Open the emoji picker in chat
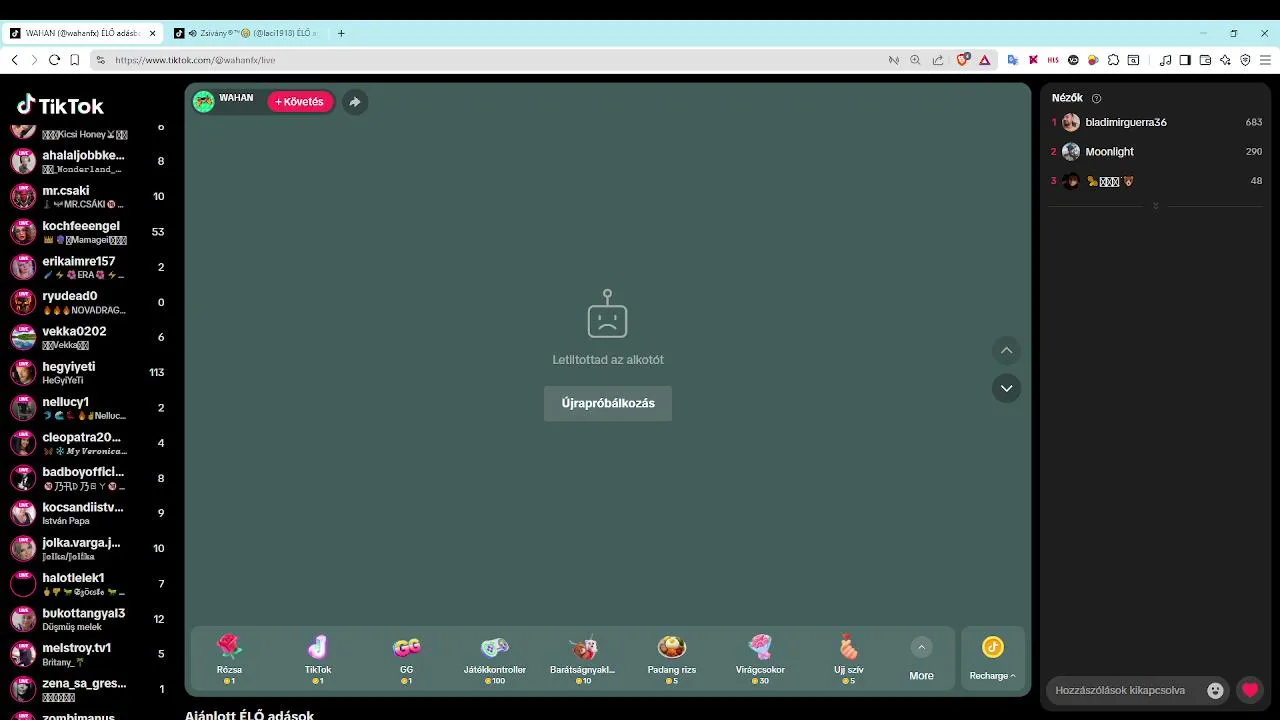This screenshot has width=1280, height=720. pos(1215,690)
